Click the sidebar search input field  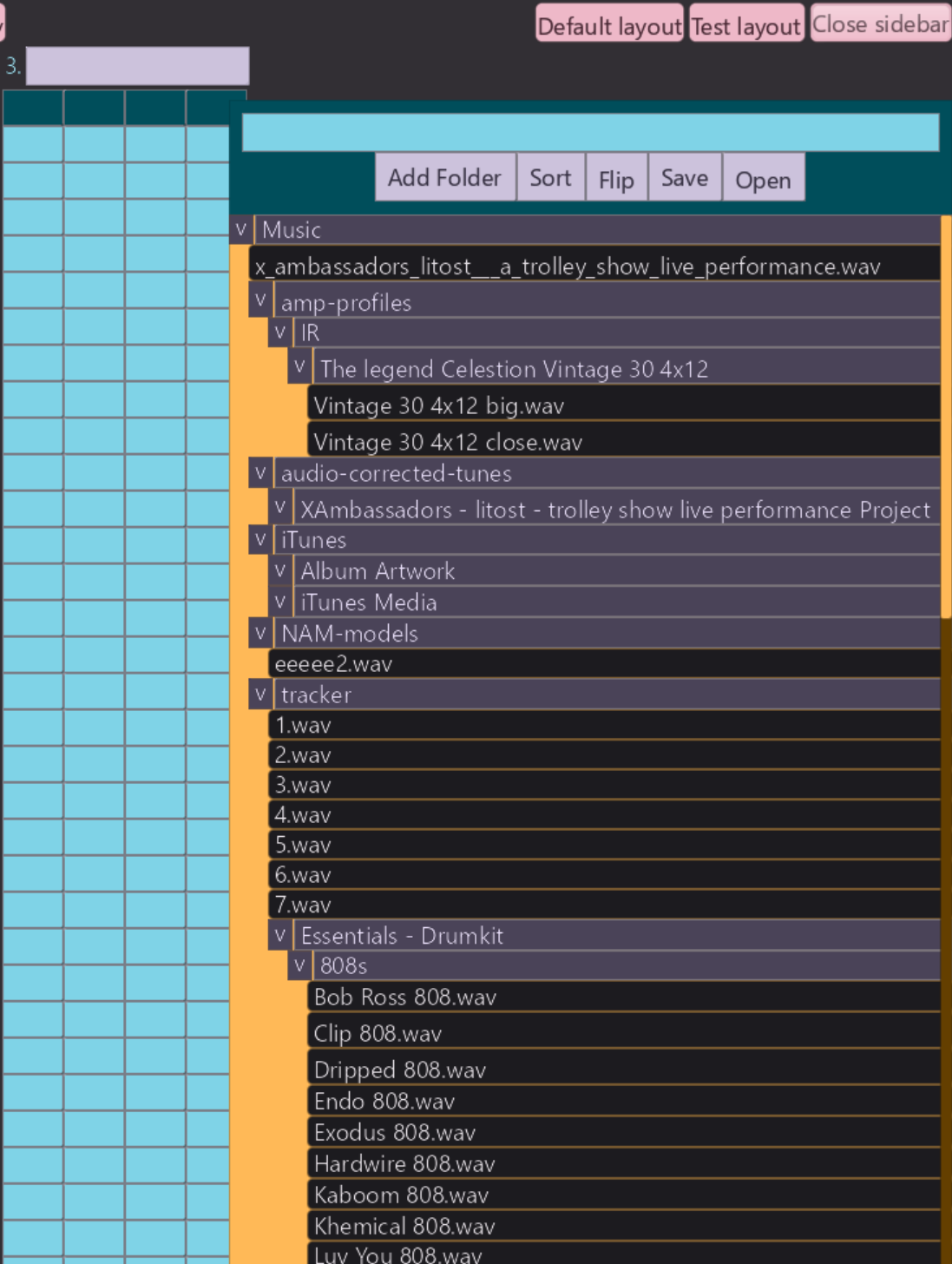tap(590, 133)
